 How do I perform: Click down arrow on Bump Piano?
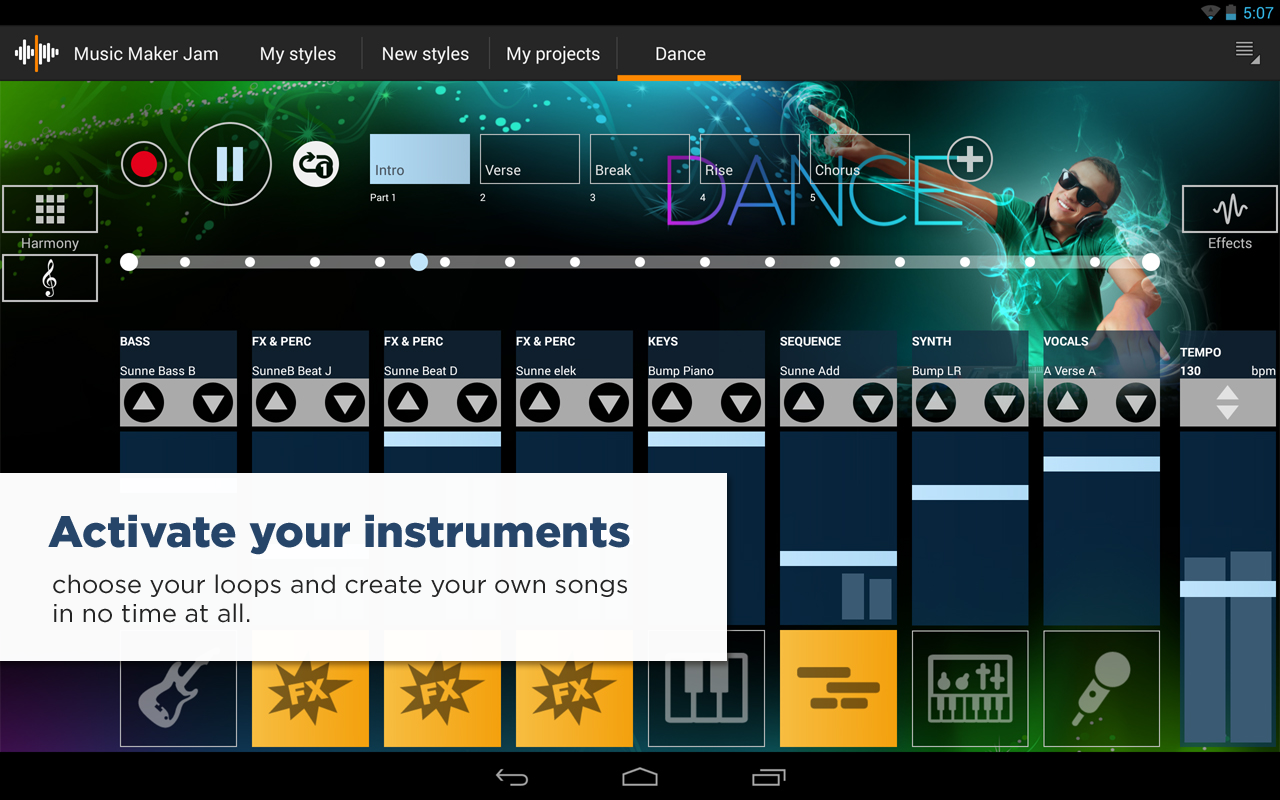[x=741, y=403]
